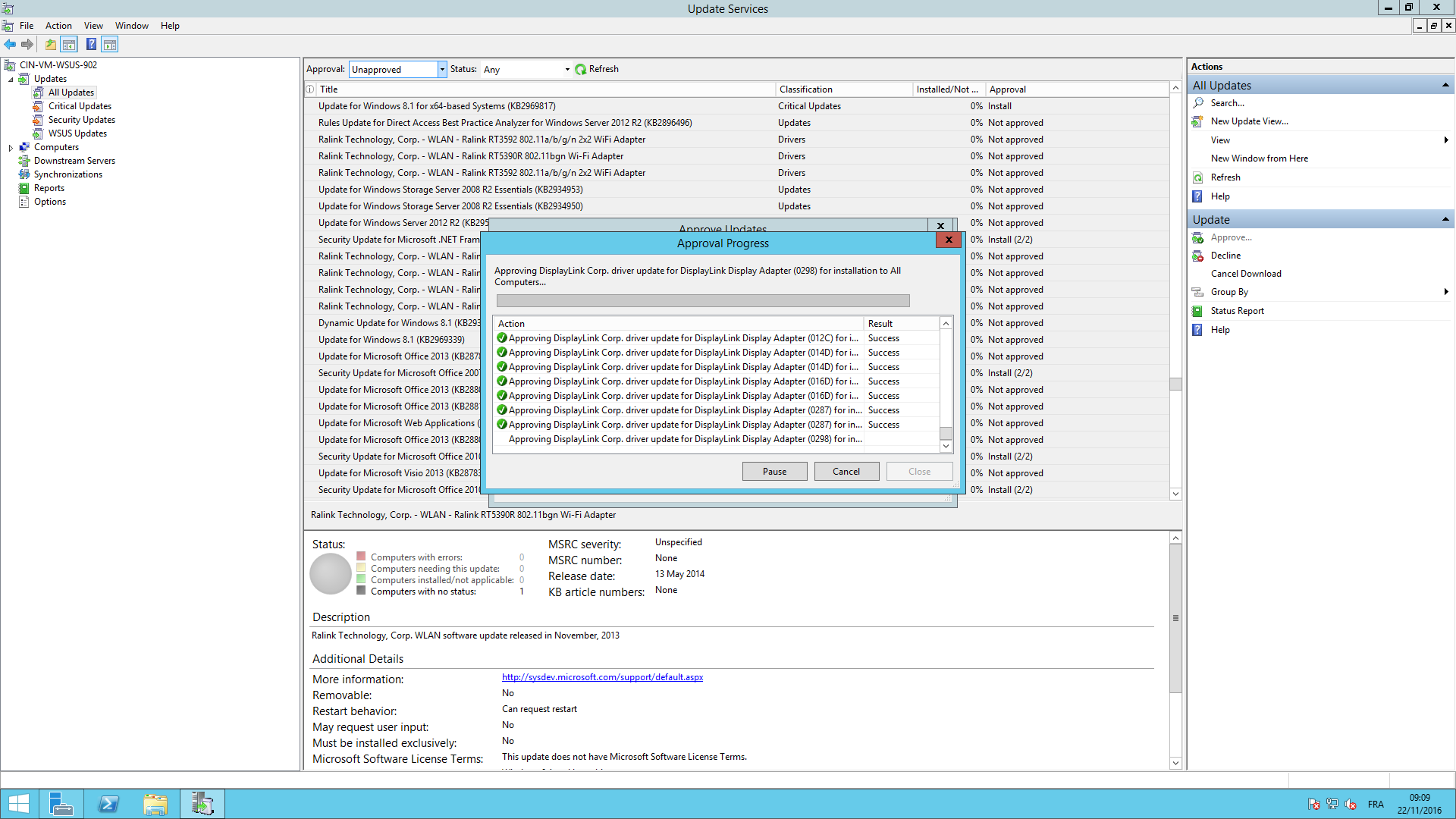Viewport: 1456px width, 819px height.
Task: Click the Computers node icon in tree
Action: click(24, 147)
